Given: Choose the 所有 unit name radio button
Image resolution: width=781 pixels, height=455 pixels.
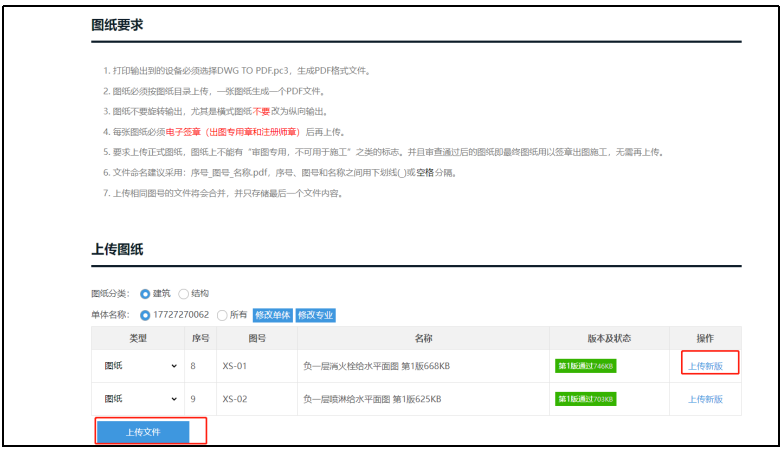Looking at the screenshot, I should 222,315.
